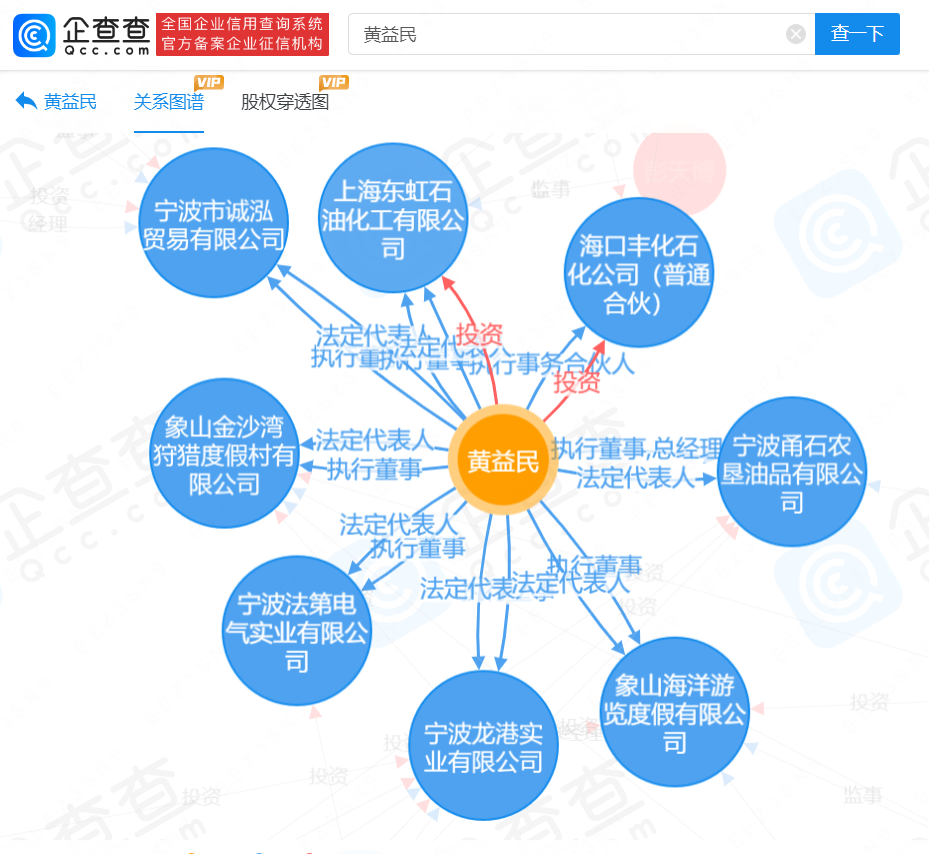
Task: Click the faded pink node behind 海口丰化
Action: pos(680,167)
